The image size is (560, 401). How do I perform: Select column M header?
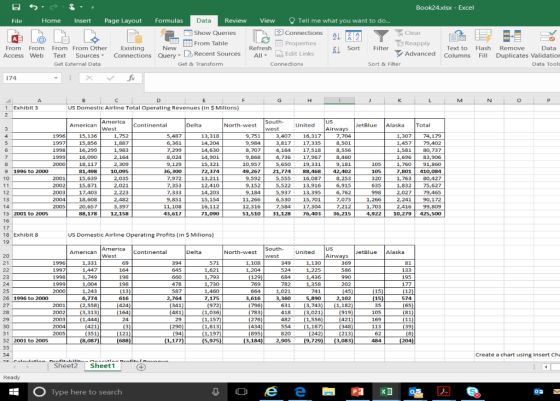click(459, 101)
